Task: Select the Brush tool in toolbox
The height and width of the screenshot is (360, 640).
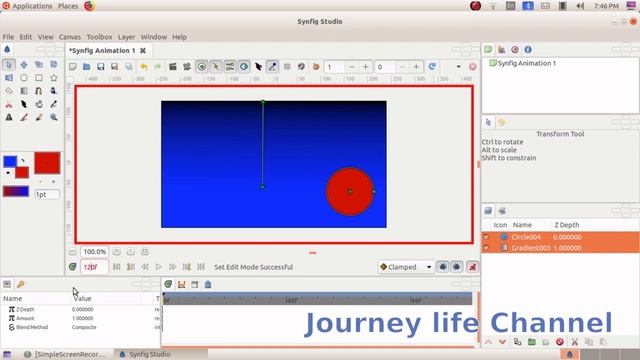Action: click(39, 117)
